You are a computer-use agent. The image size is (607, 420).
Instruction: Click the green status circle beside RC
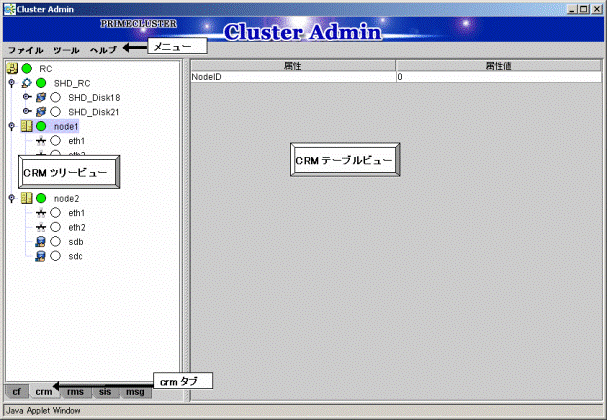(27, 69)
